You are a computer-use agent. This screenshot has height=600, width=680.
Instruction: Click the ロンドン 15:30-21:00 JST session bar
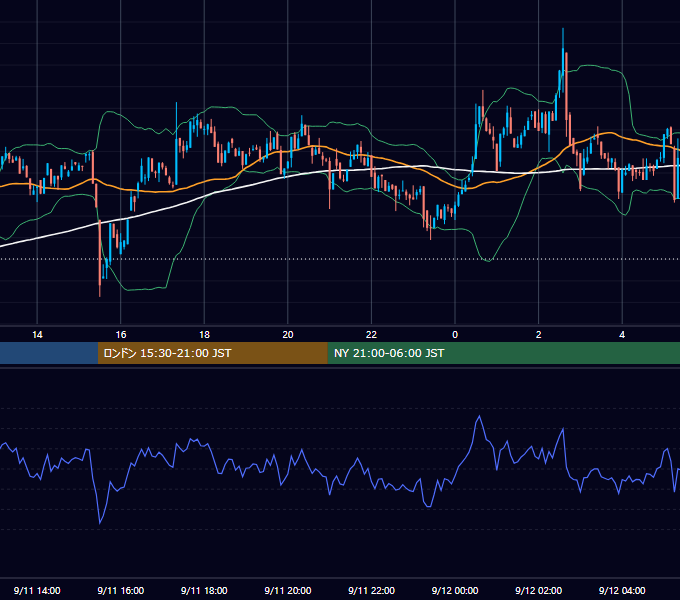[x=212, y=353]
